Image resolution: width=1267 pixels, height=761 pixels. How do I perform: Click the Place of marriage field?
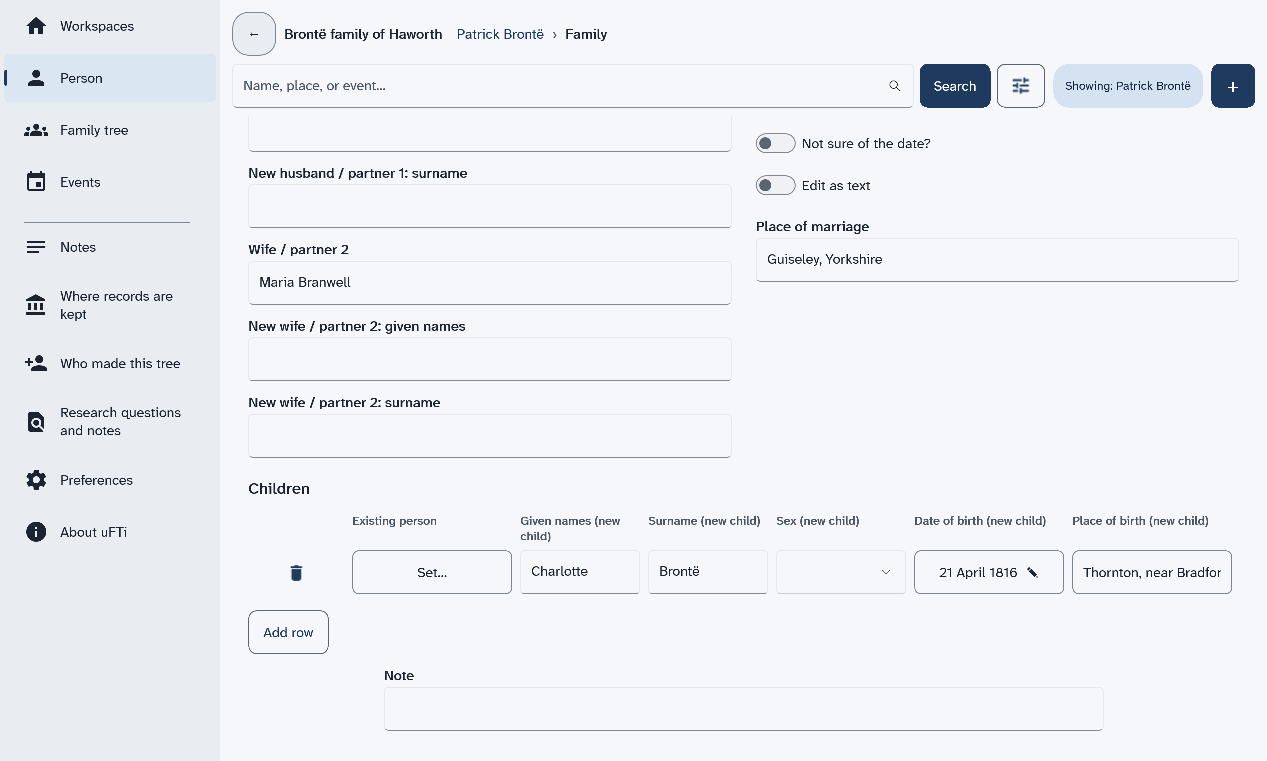997,259
